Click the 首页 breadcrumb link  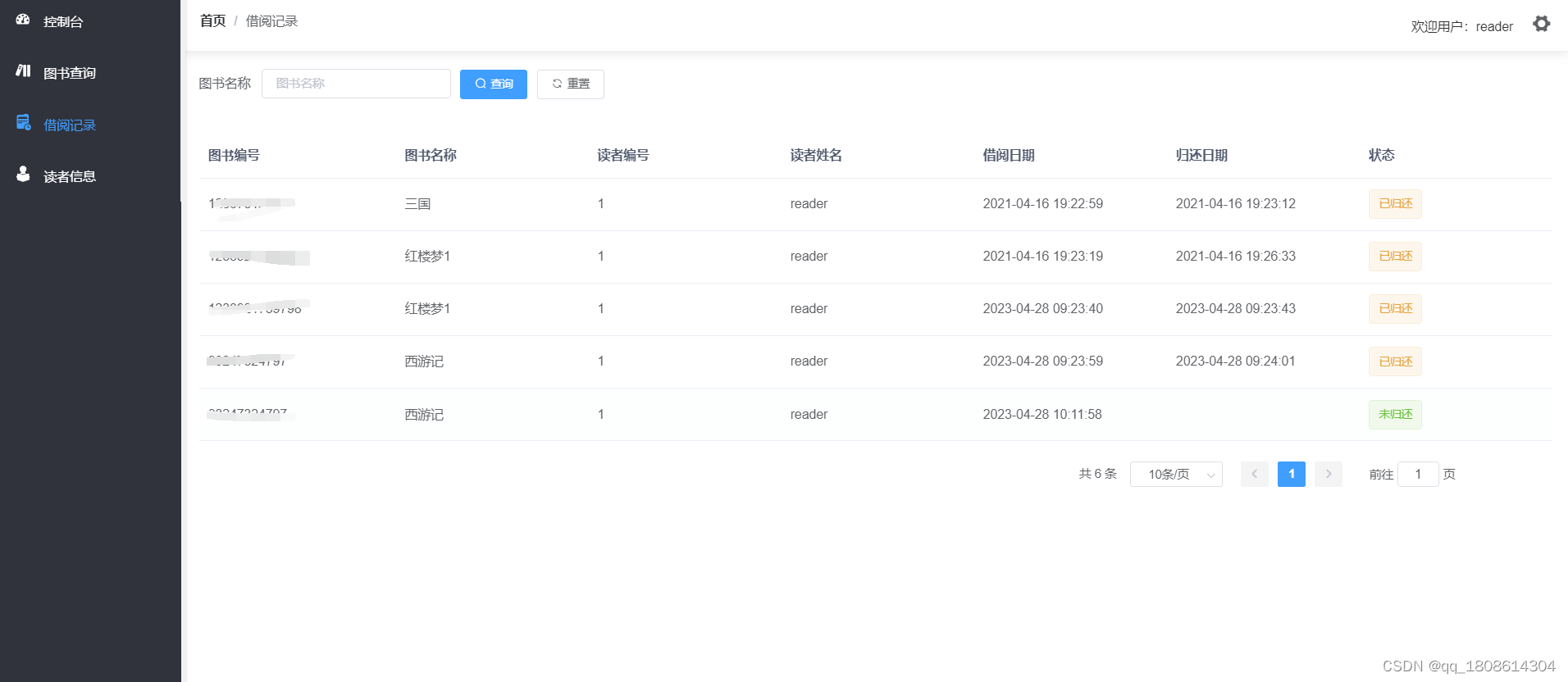[x=212, y=21]
